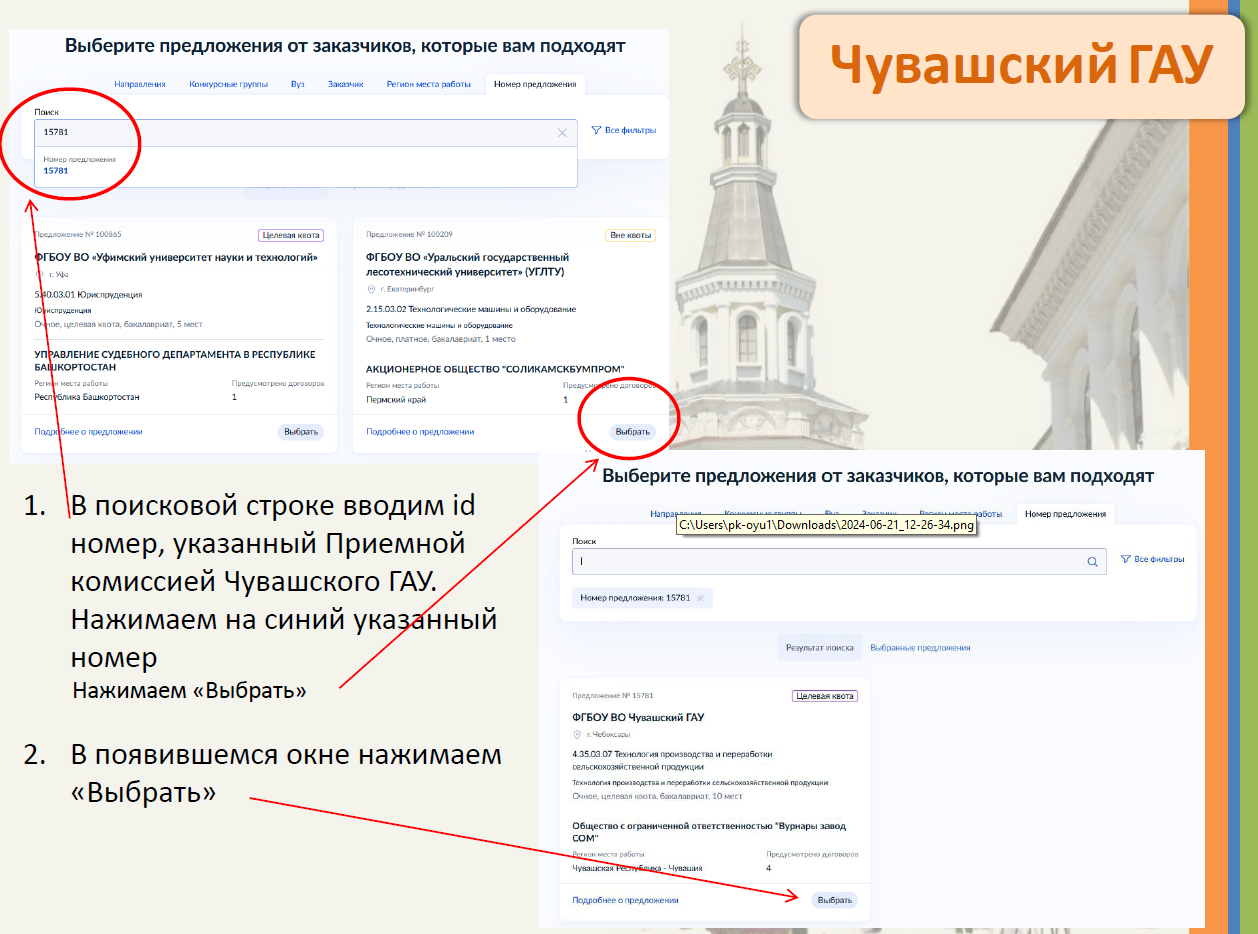The width and height of the screenshot is (1258, 934).
Task: Switch to the Результат поиска view
Action: pos(820,648)
